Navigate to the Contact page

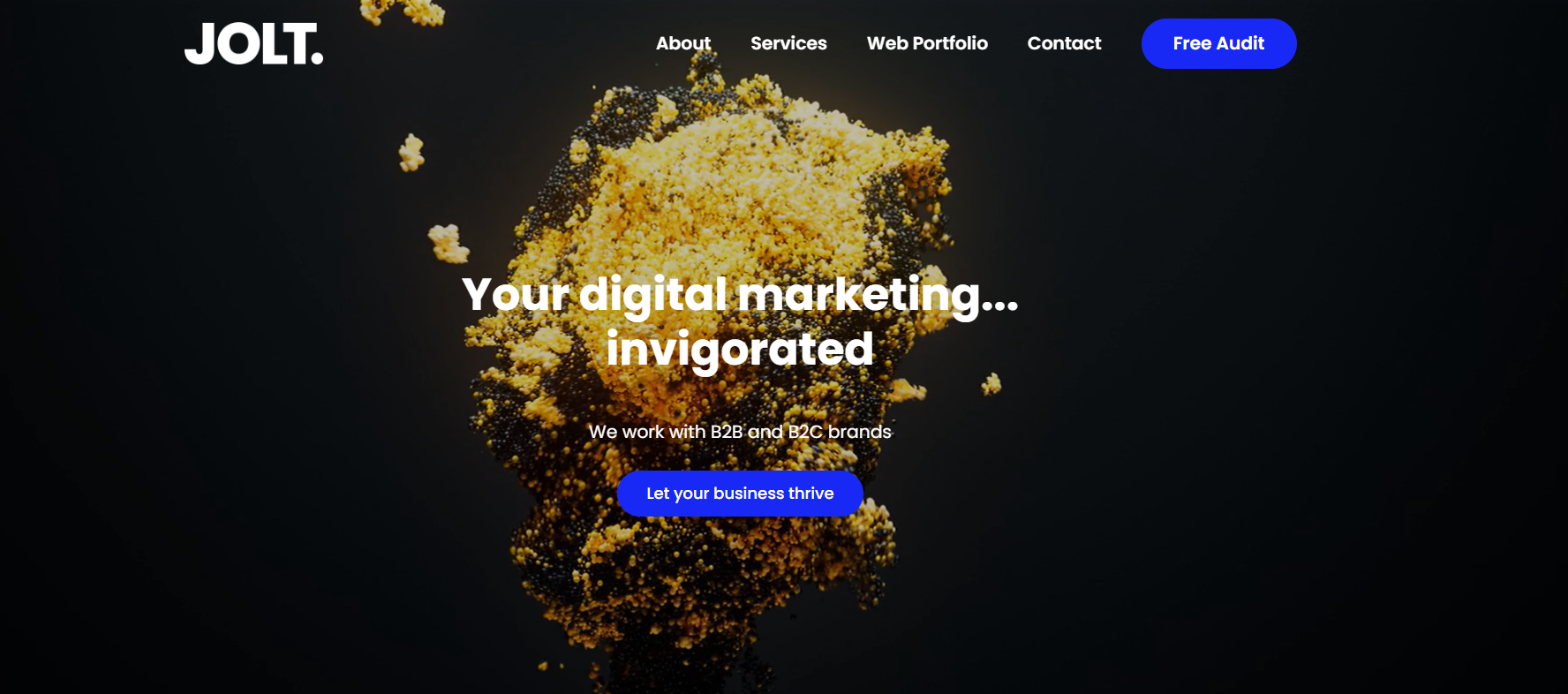tap(1064, 43)
